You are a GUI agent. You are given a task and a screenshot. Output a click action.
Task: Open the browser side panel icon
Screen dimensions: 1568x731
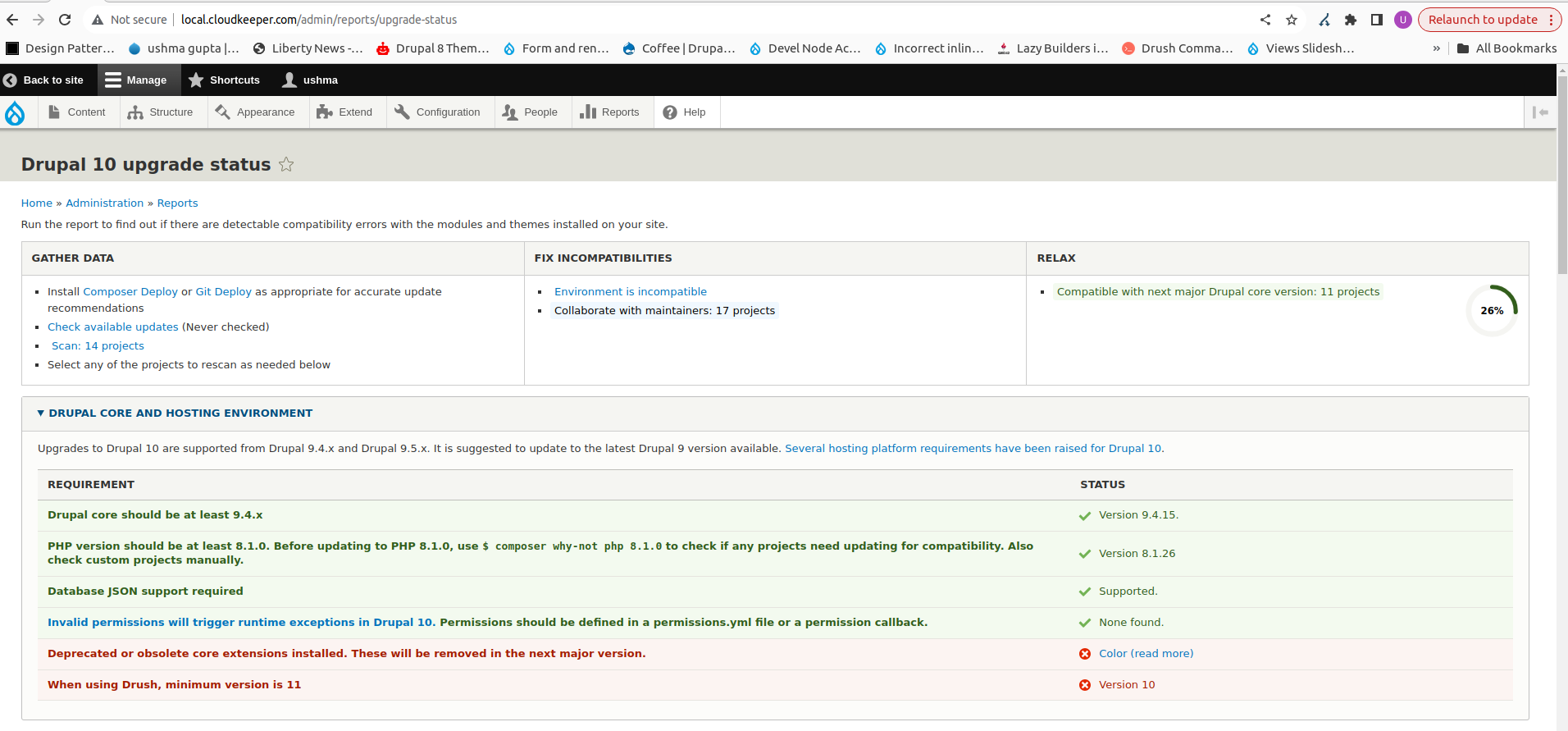(x=1377, y=20)
